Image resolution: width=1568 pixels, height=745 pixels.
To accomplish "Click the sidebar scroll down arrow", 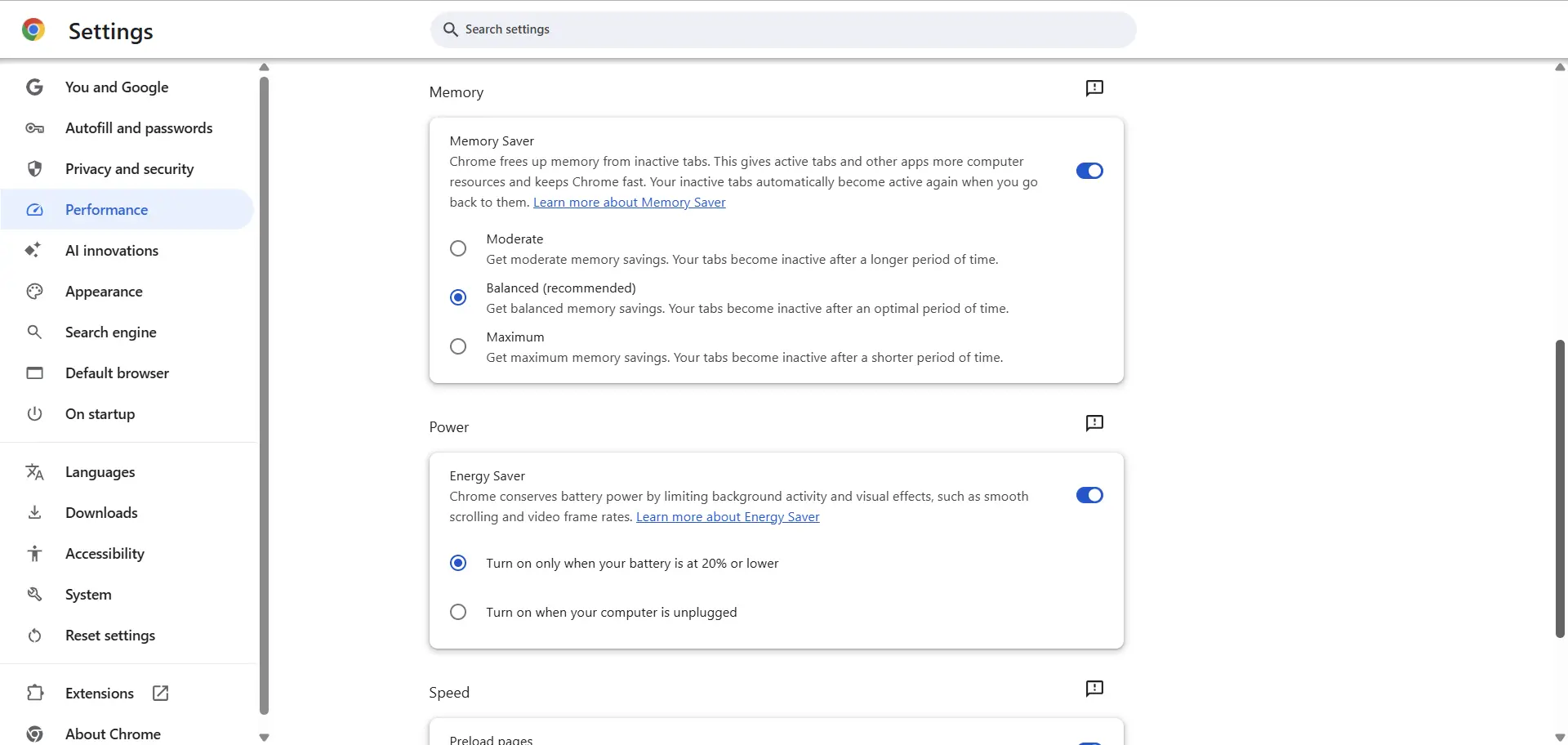I will 264,737.
